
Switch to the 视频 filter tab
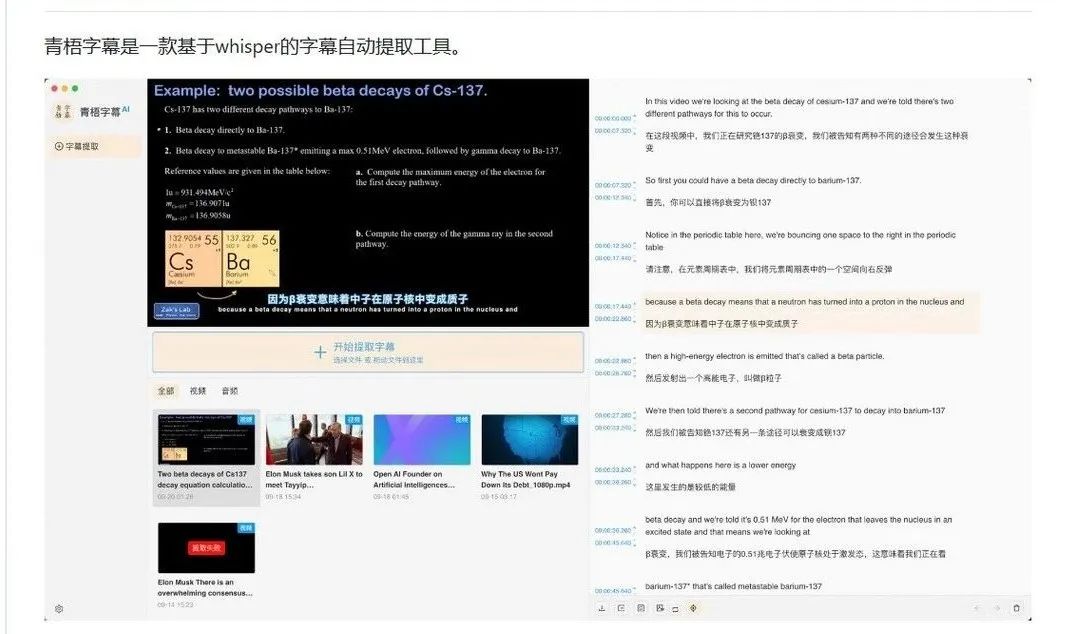198,391
